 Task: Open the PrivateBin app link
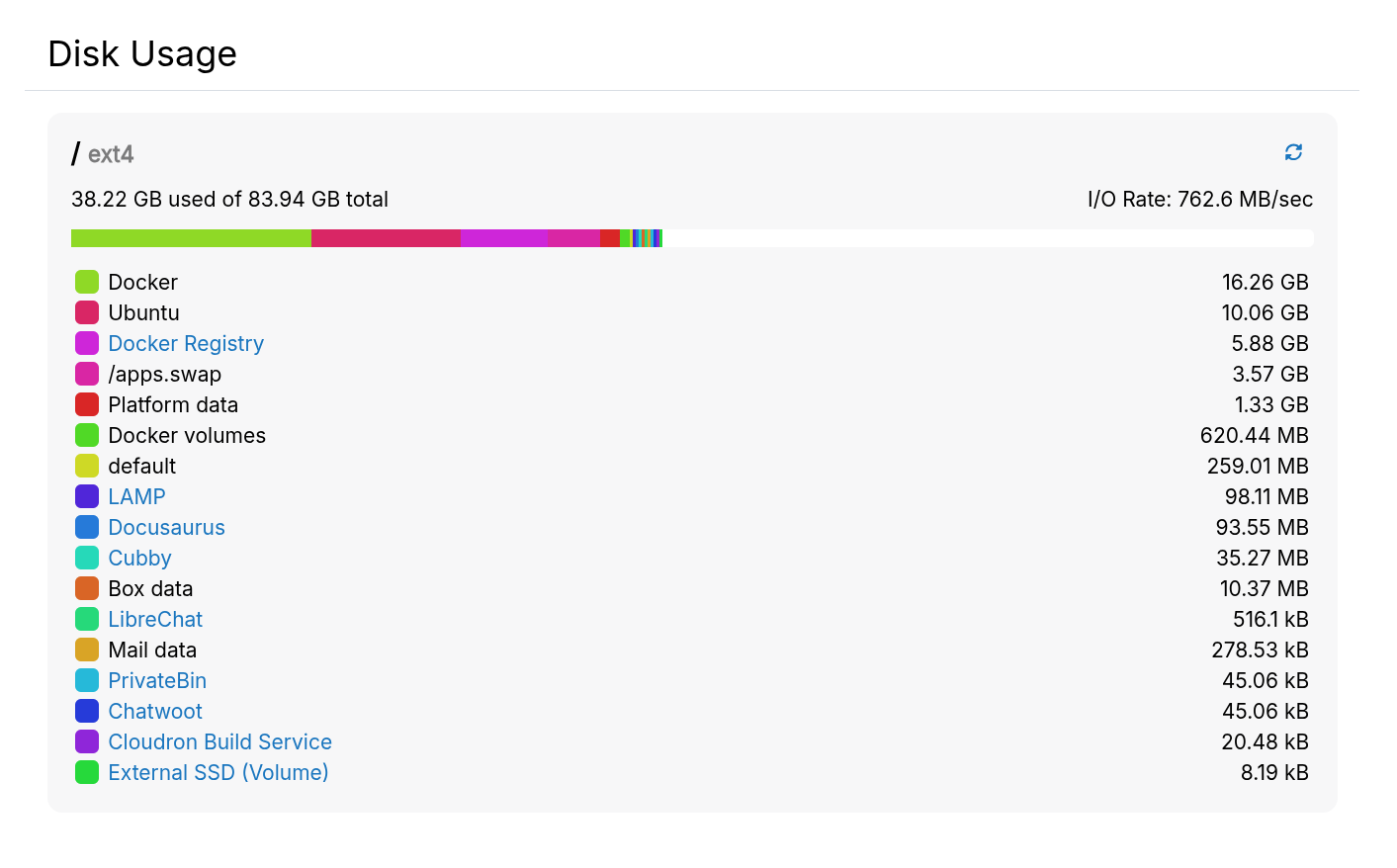click(156, 680)
